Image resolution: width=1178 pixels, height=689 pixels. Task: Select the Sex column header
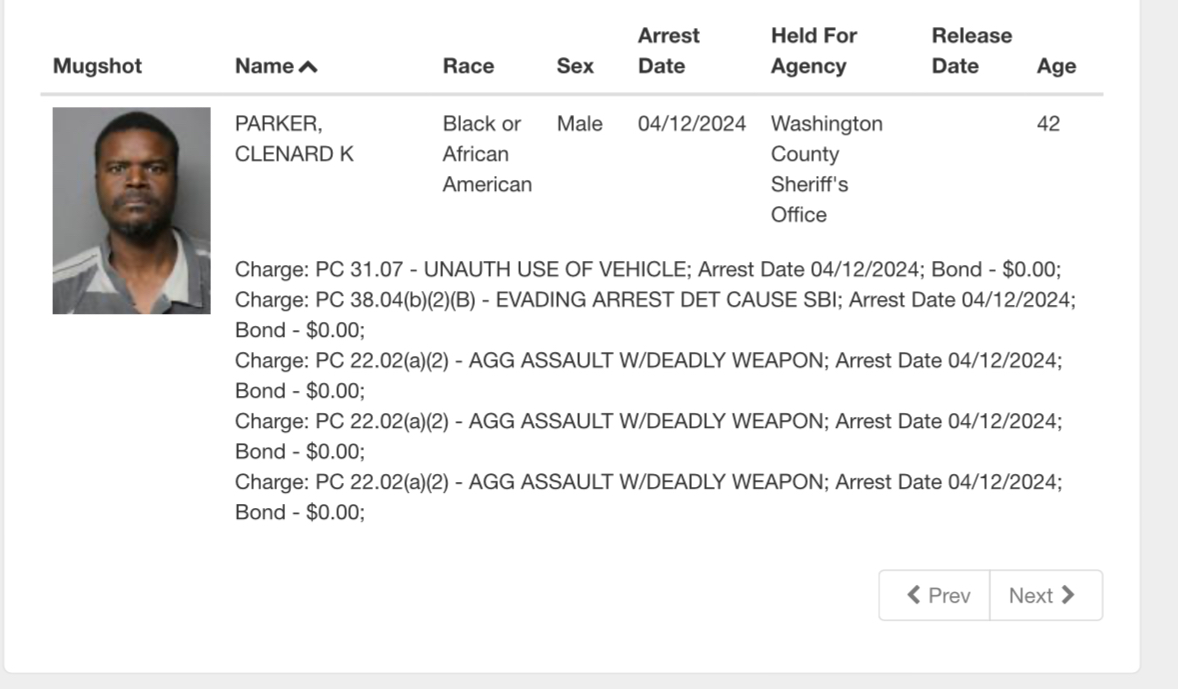[x=575, y=67]
